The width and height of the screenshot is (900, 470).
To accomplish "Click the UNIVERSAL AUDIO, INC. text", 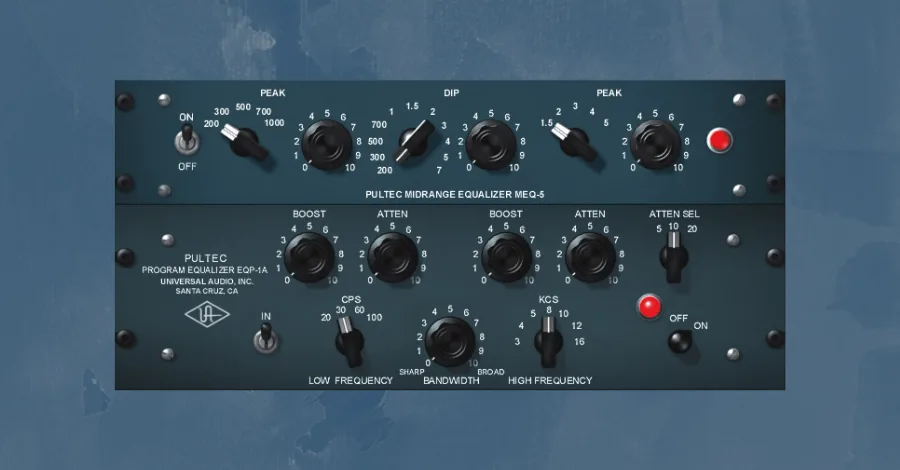I will pyautogui.click(x=207, y=281).
